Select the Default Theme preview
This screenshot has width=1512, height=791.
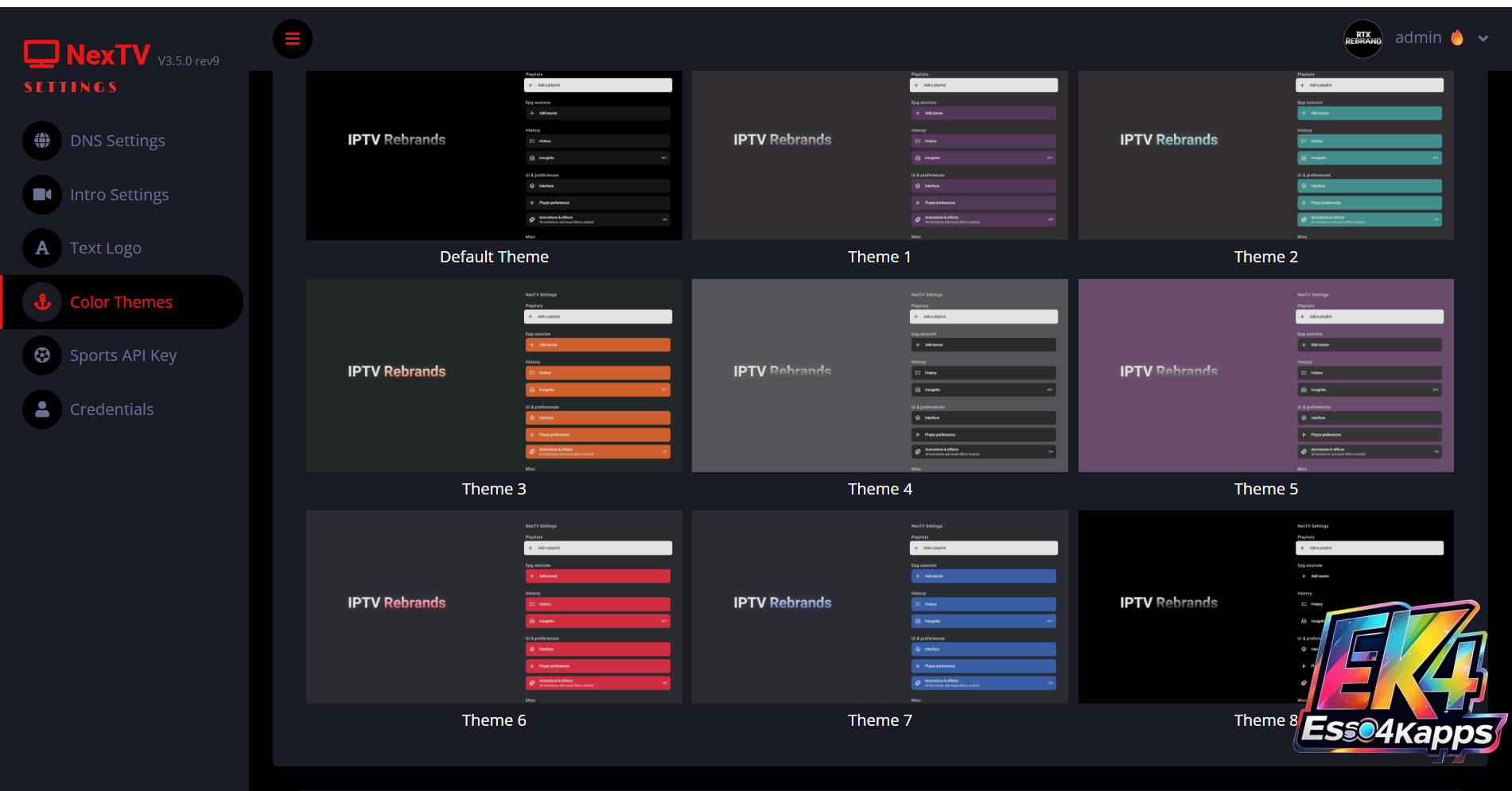494,156
